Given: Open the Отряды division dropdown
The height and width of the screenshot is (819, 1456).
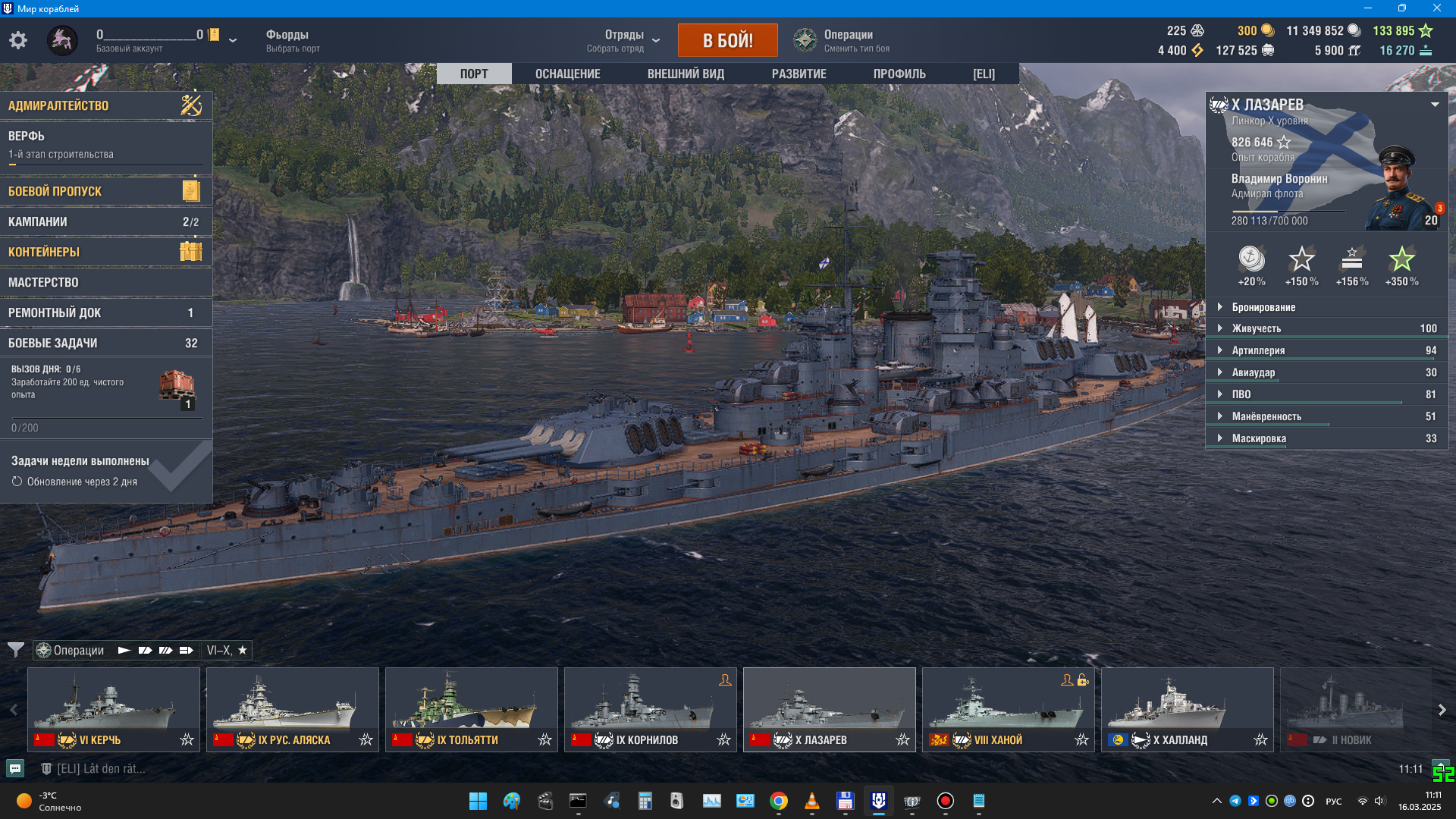Looking at the screenshot, I should pyautogui.click(x=656, y=40).
